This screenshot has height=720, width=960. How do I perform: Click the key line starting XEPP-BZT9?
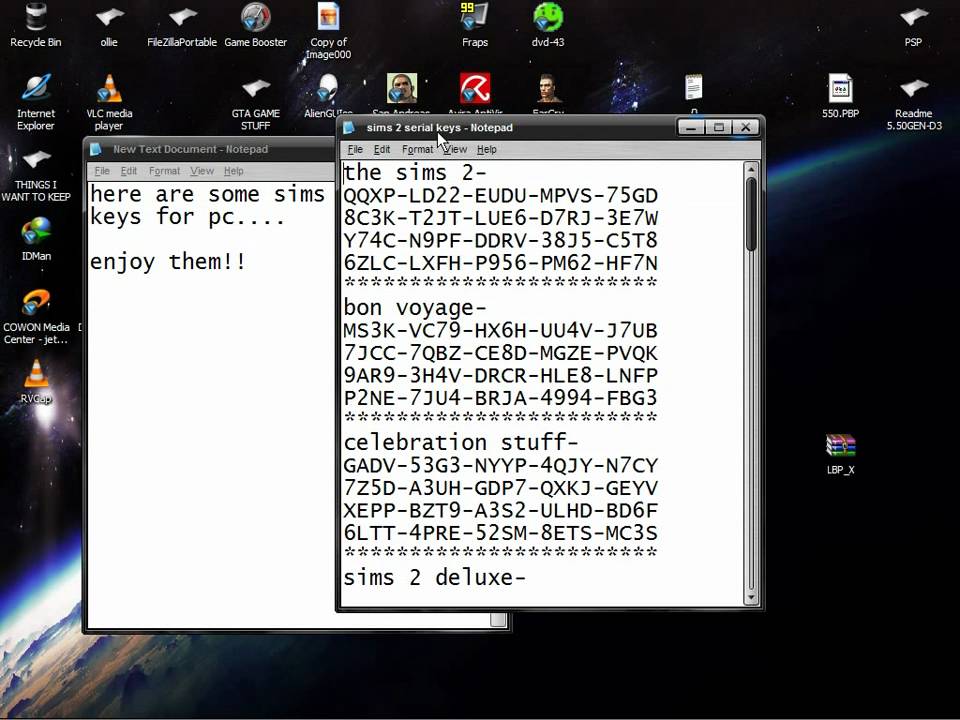tap(501, 510)
